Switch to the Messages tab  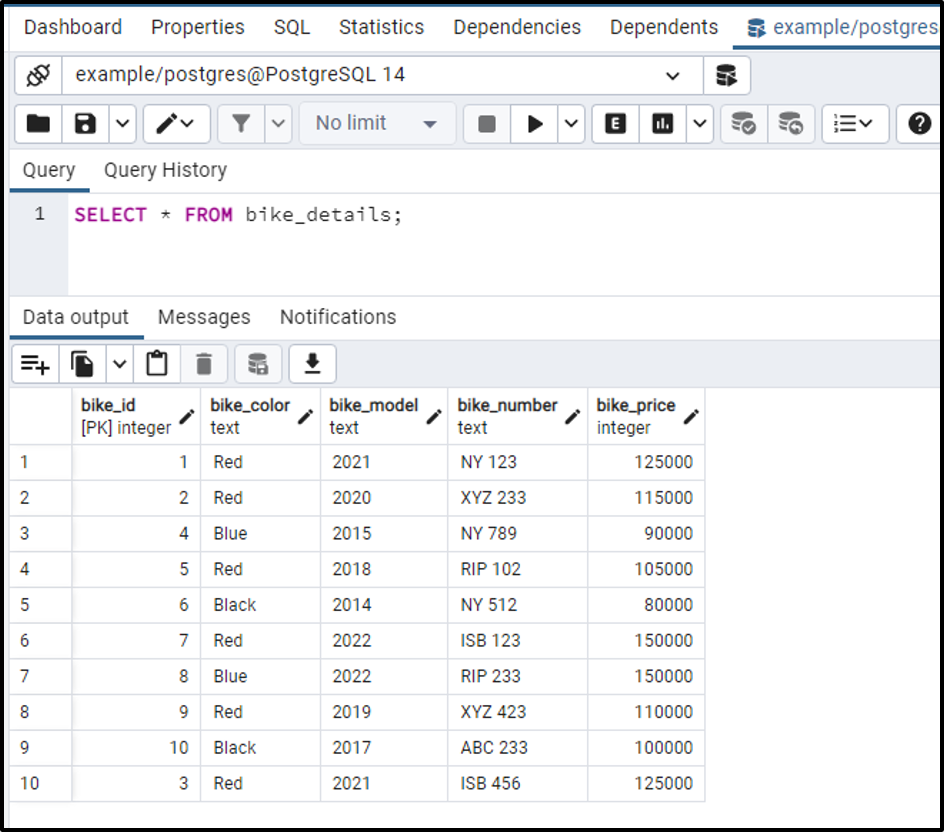click(x=203, y=317)
